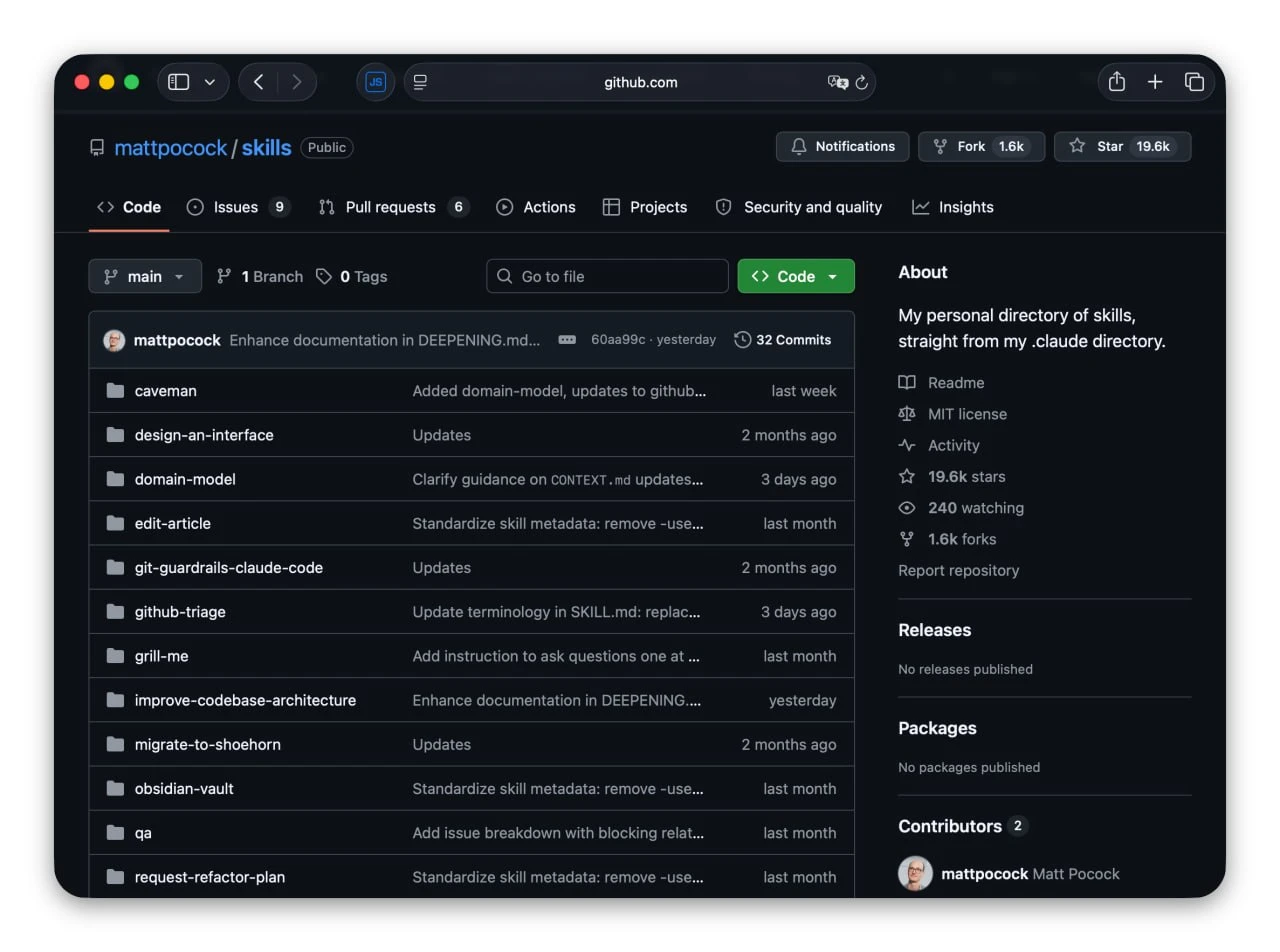Open the qa folder
Screen dimensions: 1280x952
(143, 833)
